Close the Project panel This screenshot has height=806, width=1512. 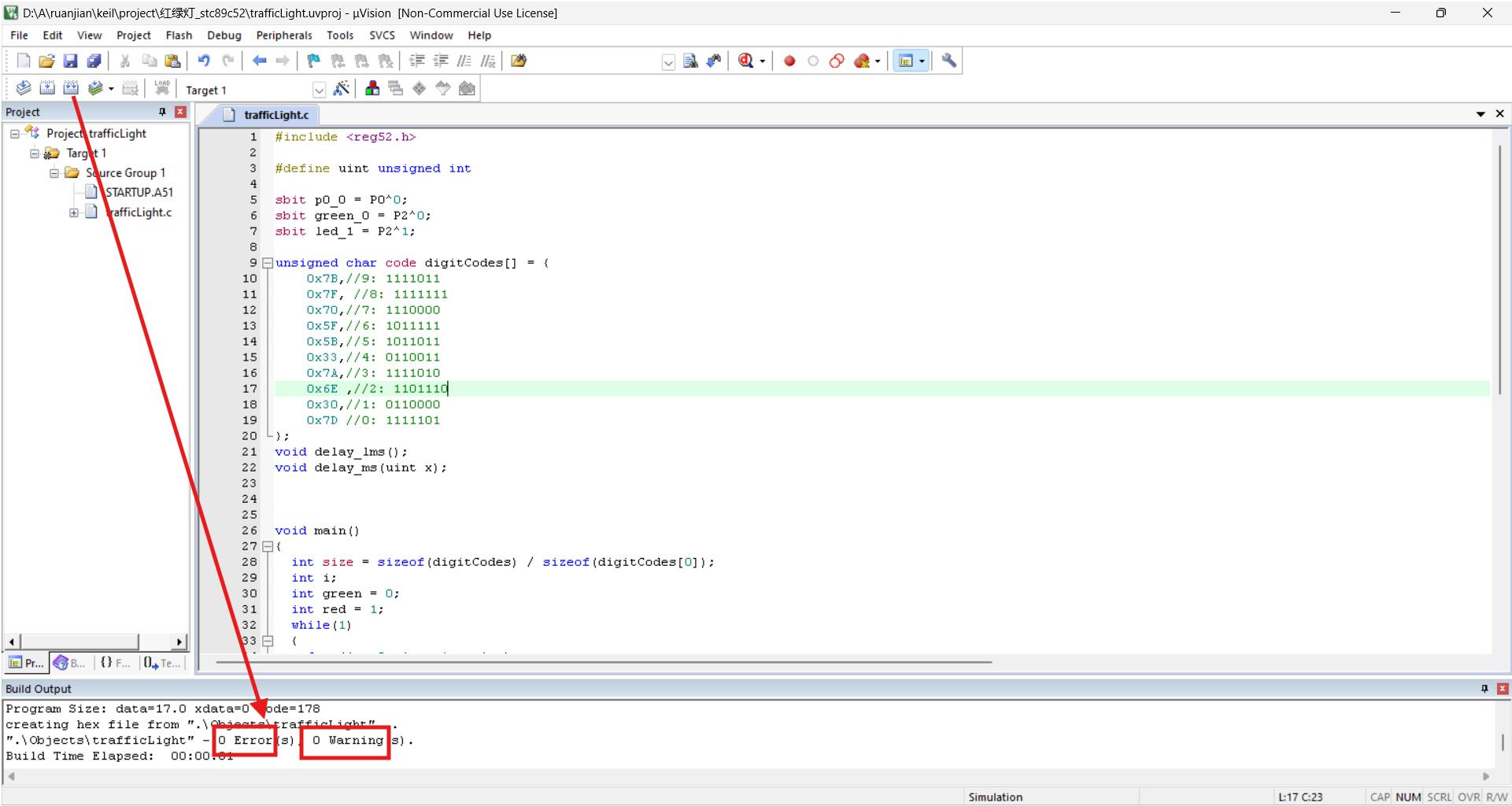point(180,112)
